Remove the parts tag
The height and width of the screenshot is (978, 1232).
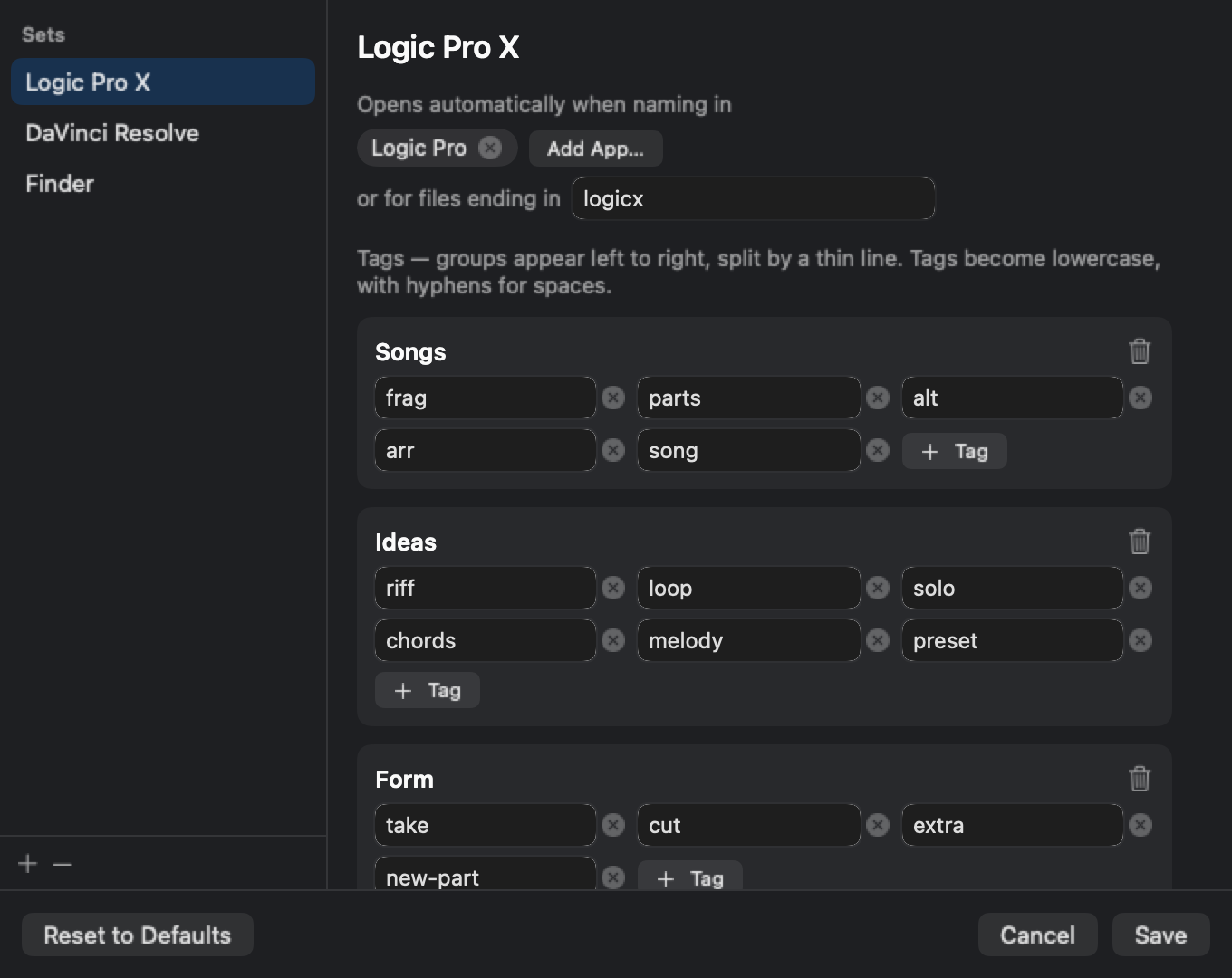[877, 398]
